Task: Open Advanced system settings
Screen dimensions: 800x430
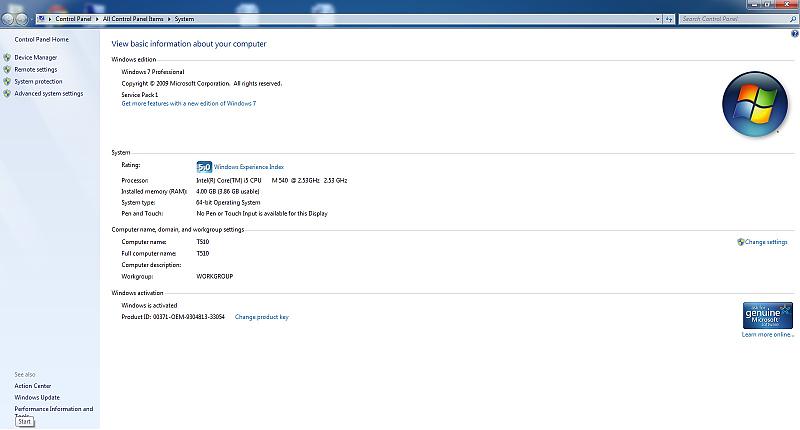Action: (48, 94)
